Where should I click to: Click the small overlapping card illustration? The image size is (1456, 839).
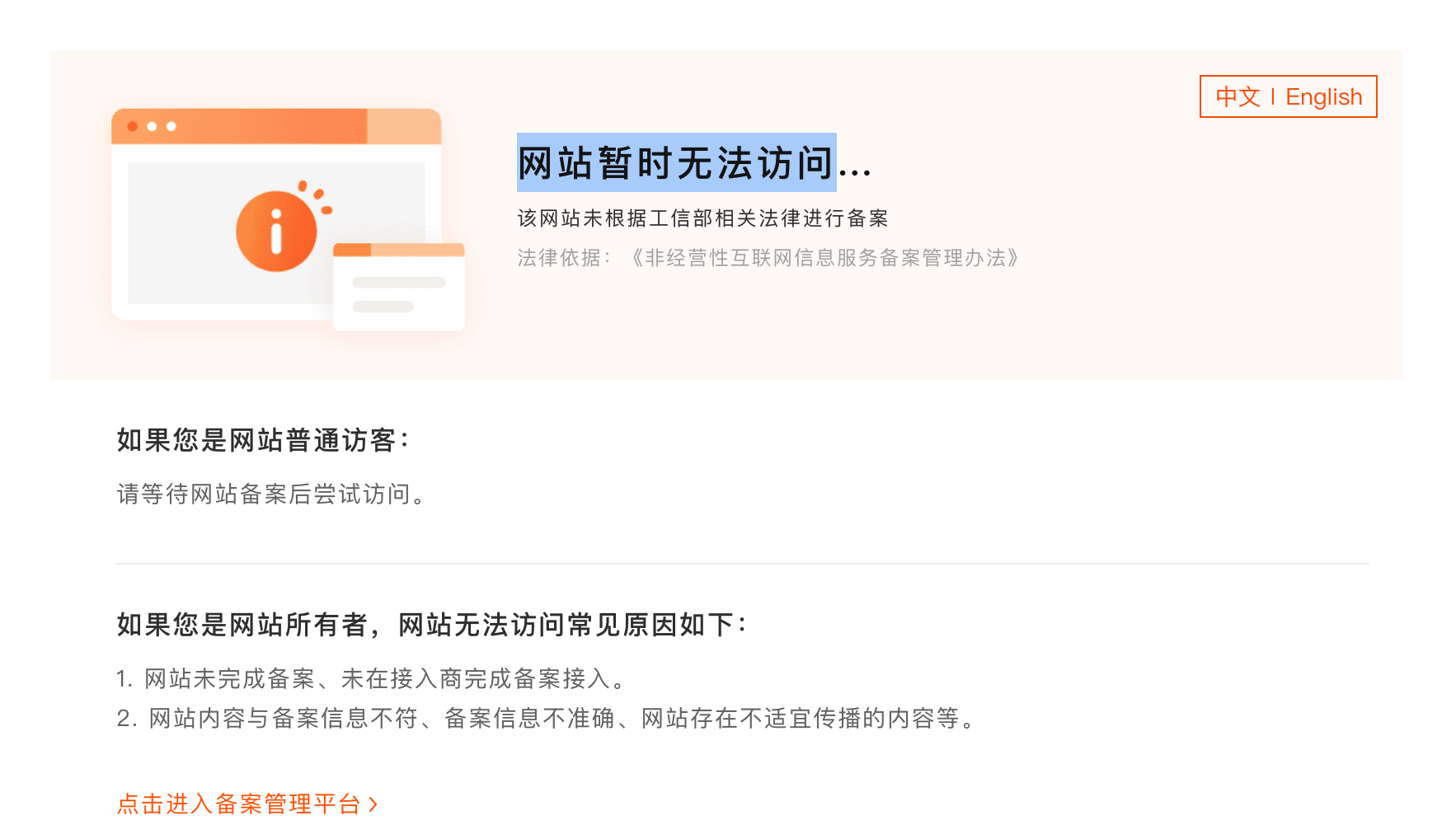pyautogui.click(x=399, y=287)
